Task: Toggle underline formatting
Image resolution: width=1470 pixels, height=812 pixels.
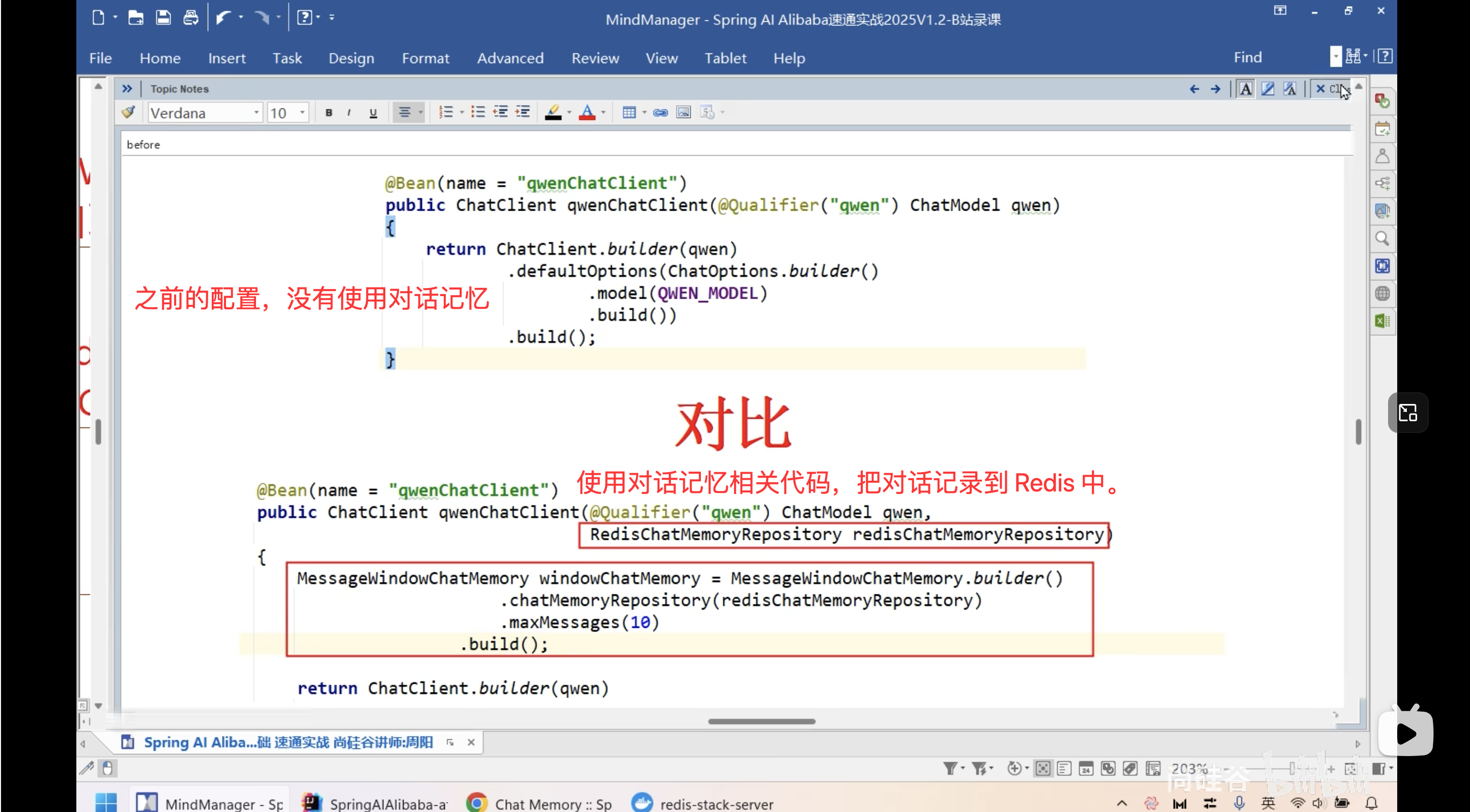Action: pyautogui.click(x=373, y=113)
